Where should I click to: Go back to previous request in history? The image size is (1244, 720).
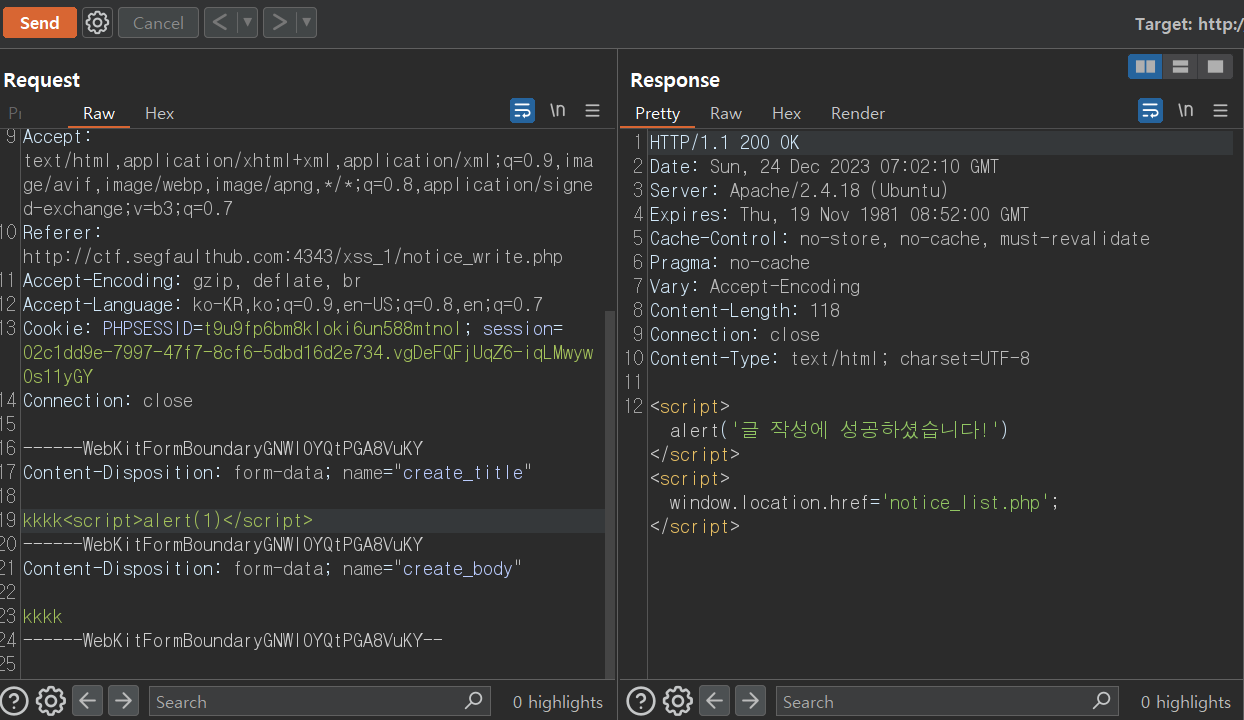tap(219, 23)
